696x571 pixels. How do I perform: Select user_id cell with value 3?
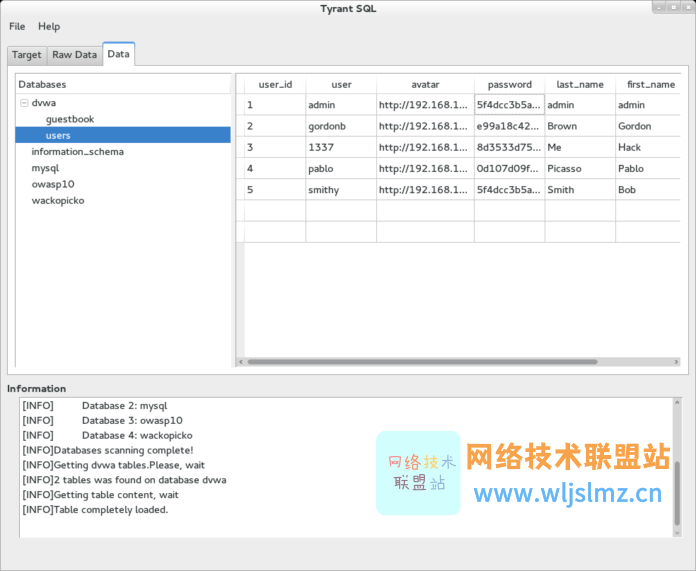click(x=275, y=147)
